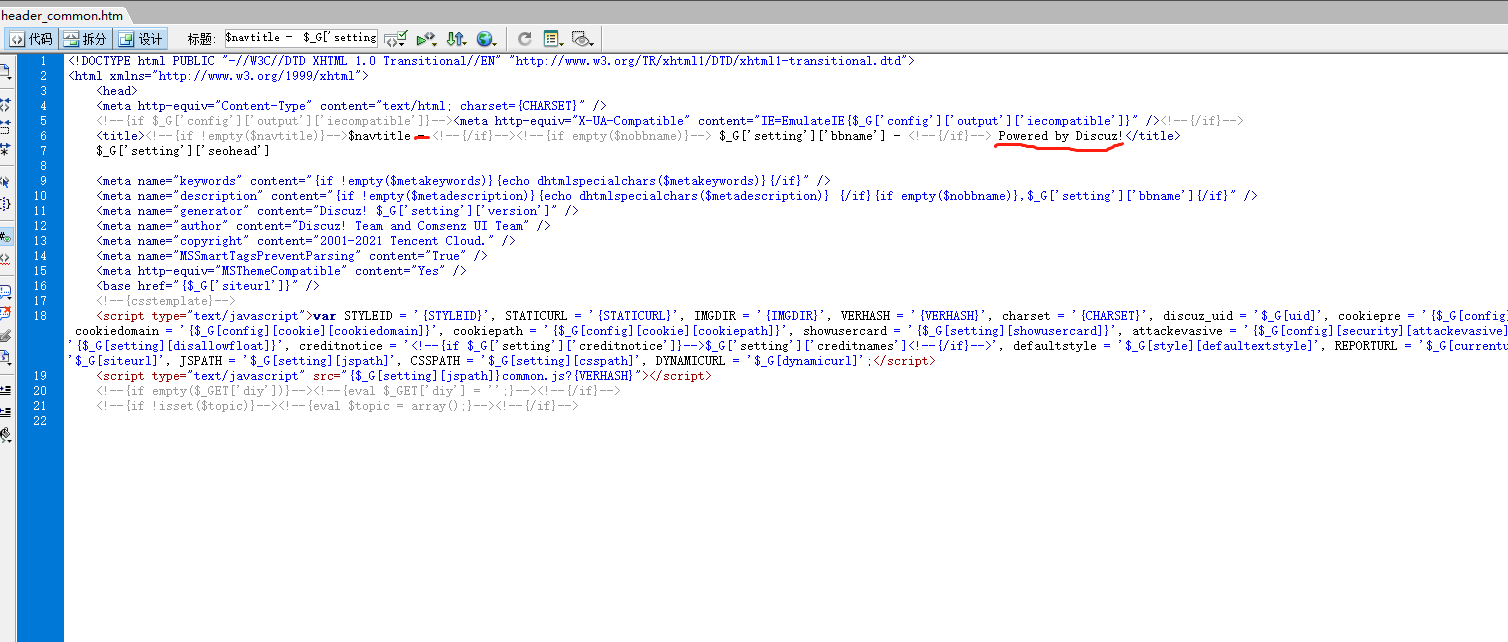The width and height of the screenshot is (1508, 642).
Task: Click line number 22 in the gutter
Action: pyautogui.click(x=40, y=421)
